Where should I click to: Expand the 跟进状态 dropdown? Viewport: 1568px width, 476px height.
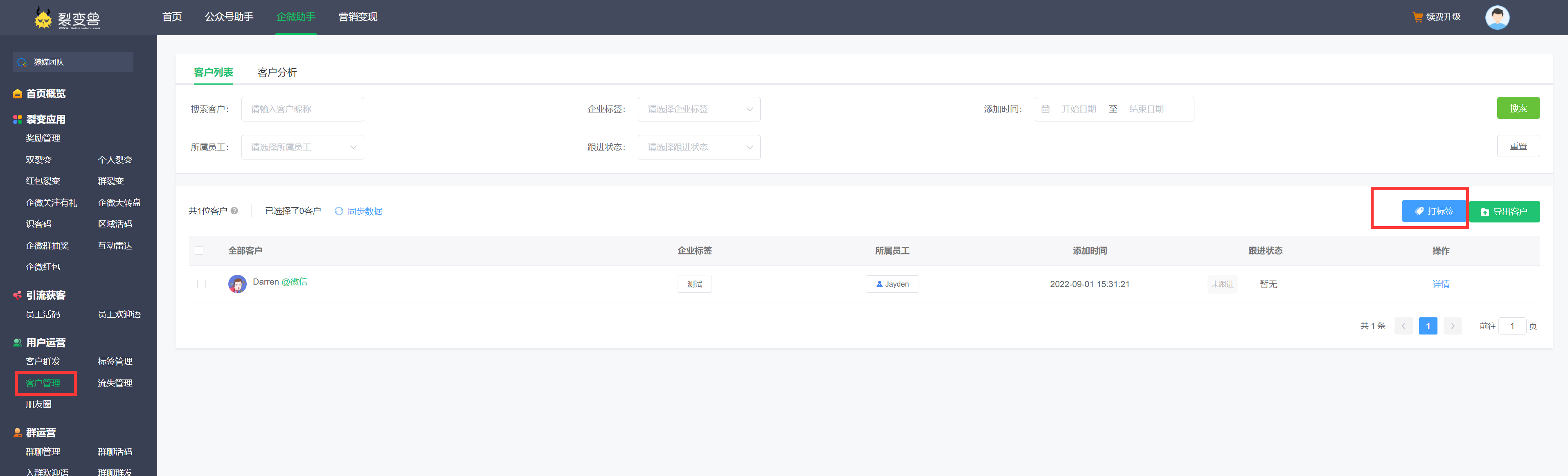tap(699, 147)
